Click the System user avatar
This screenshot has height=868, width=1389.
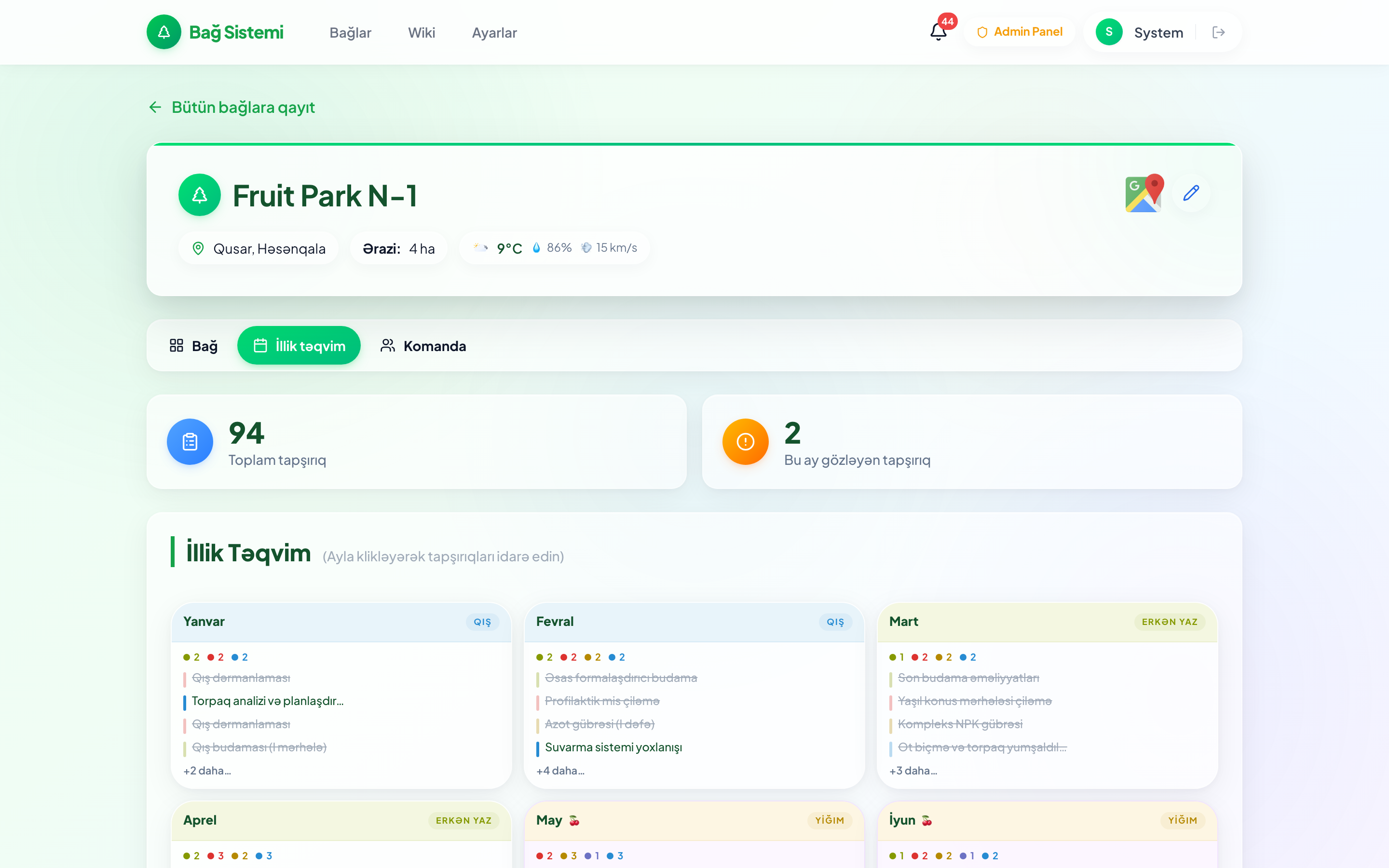point(1109,32)
